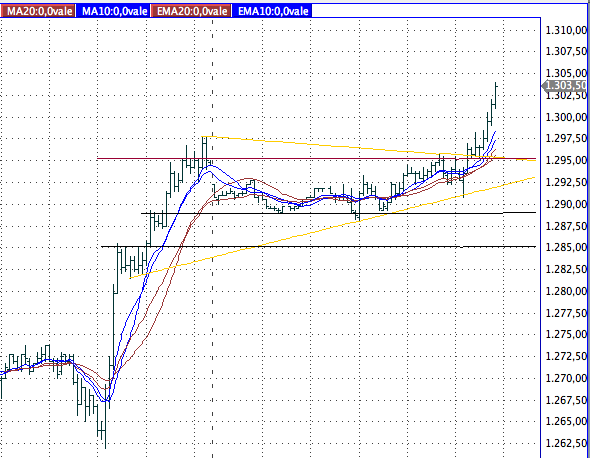The width and height of the screenshot is (590, 458).
Task: Click the 1.287,50 price axis label
Action: coord(566,226)
